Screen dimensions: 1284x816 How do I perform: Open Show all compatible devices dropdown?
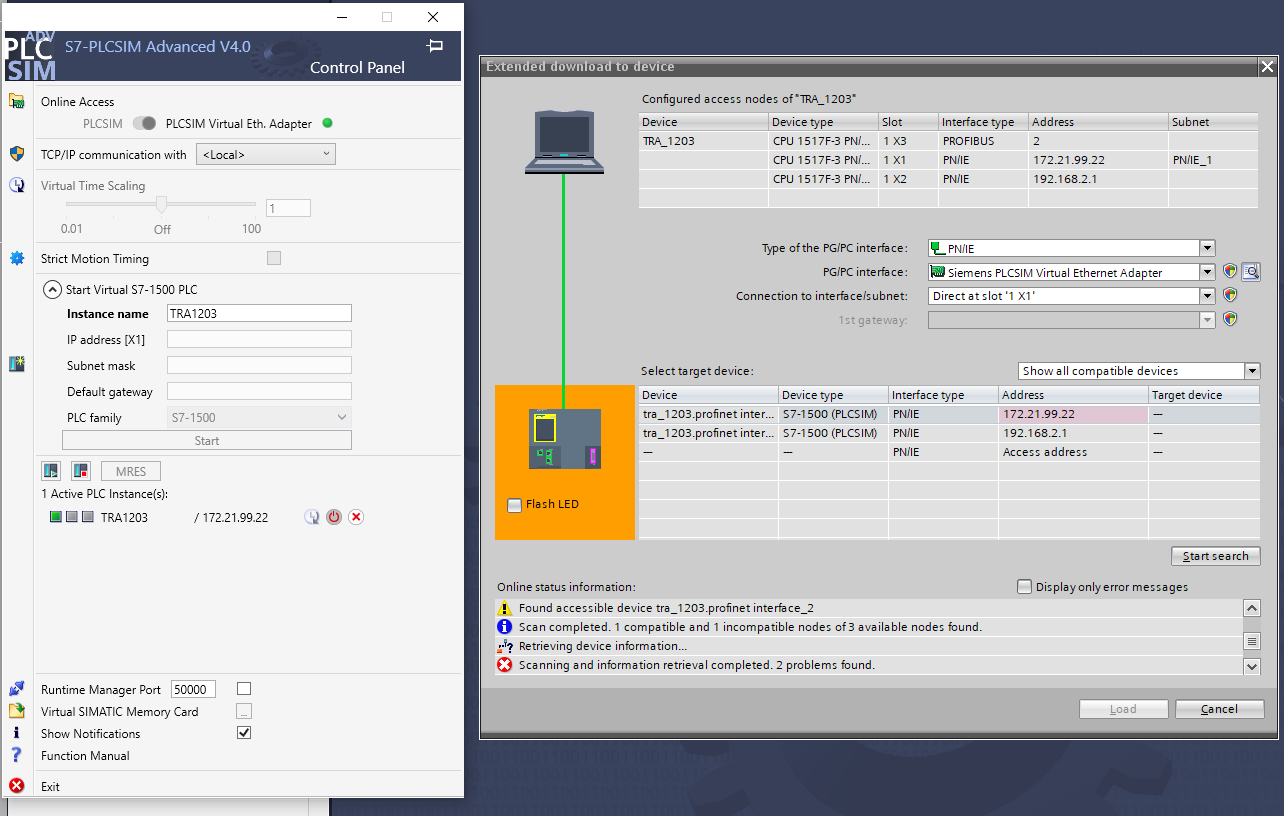[1252, 371]
